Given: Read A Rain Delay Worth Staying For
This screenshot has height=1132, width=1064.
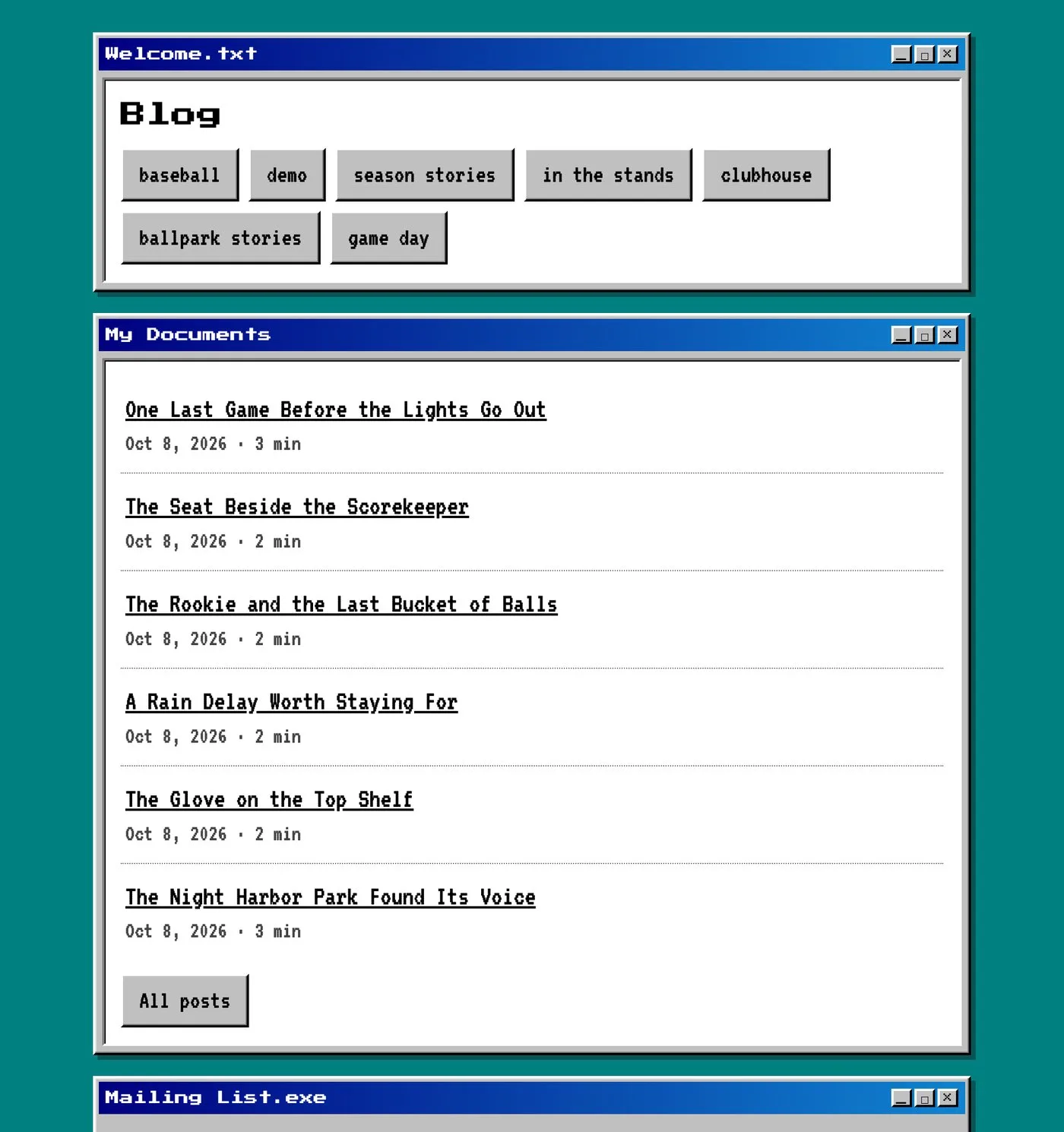Looking at the screenshot, I should (x=292, y=703).
